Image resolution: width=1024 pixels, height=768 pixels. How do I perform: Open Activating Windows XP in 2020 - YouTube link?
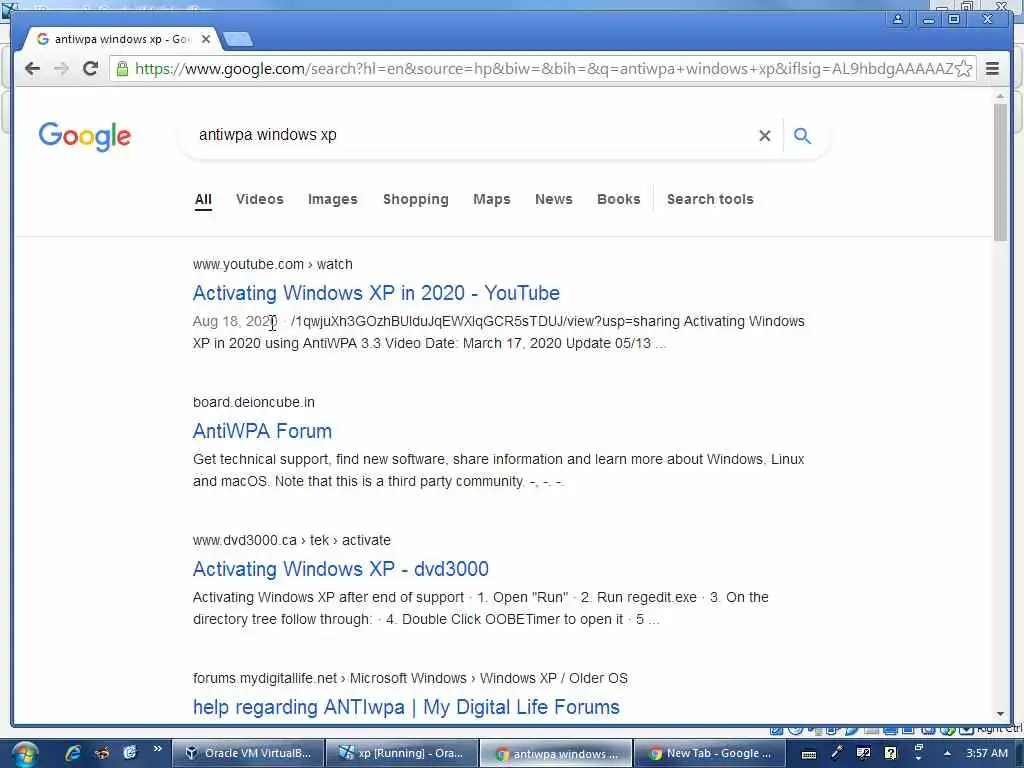376,293
